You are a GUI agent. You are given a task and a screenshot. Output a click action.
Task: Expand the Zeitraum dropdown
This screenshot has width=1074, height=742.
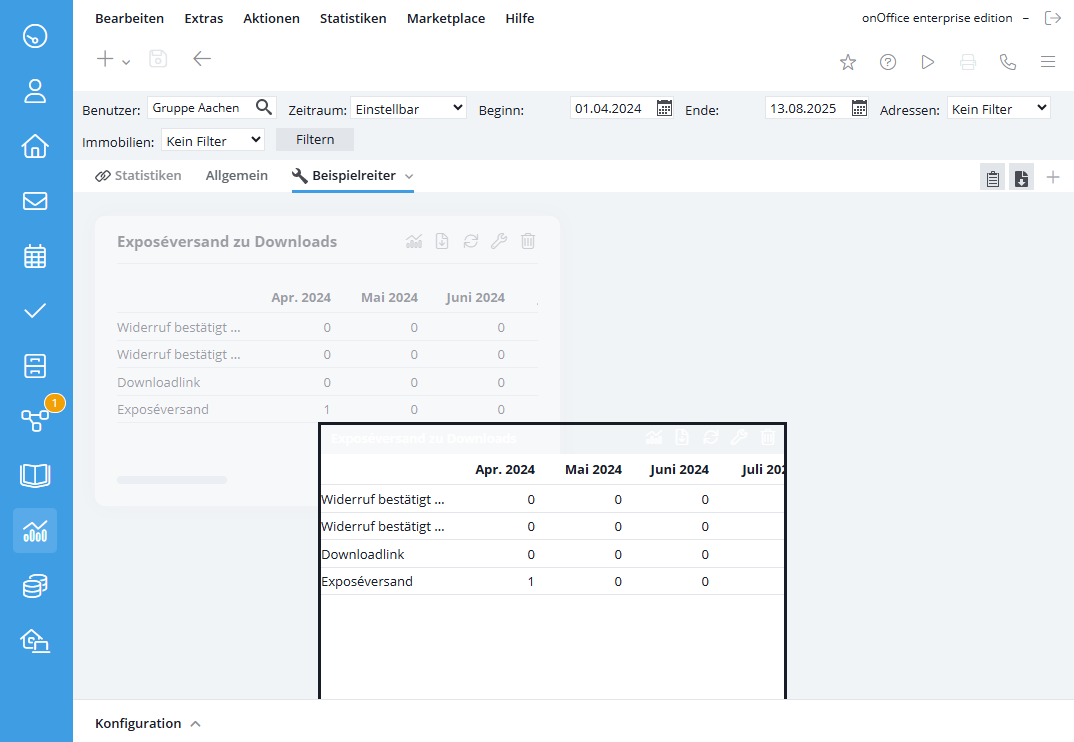click(x=408, y=108)
